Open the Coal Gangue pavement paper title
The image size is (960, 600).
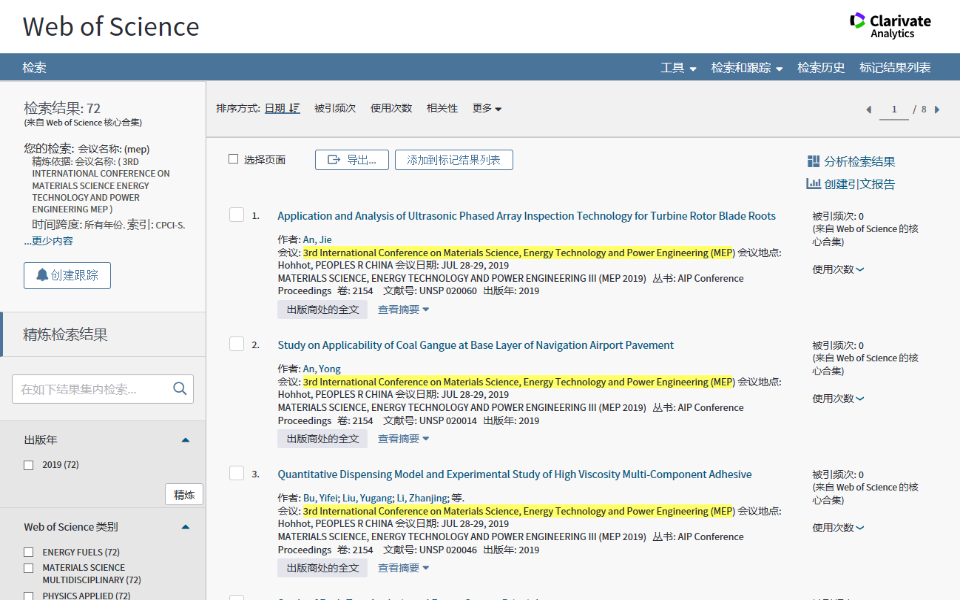476,345
